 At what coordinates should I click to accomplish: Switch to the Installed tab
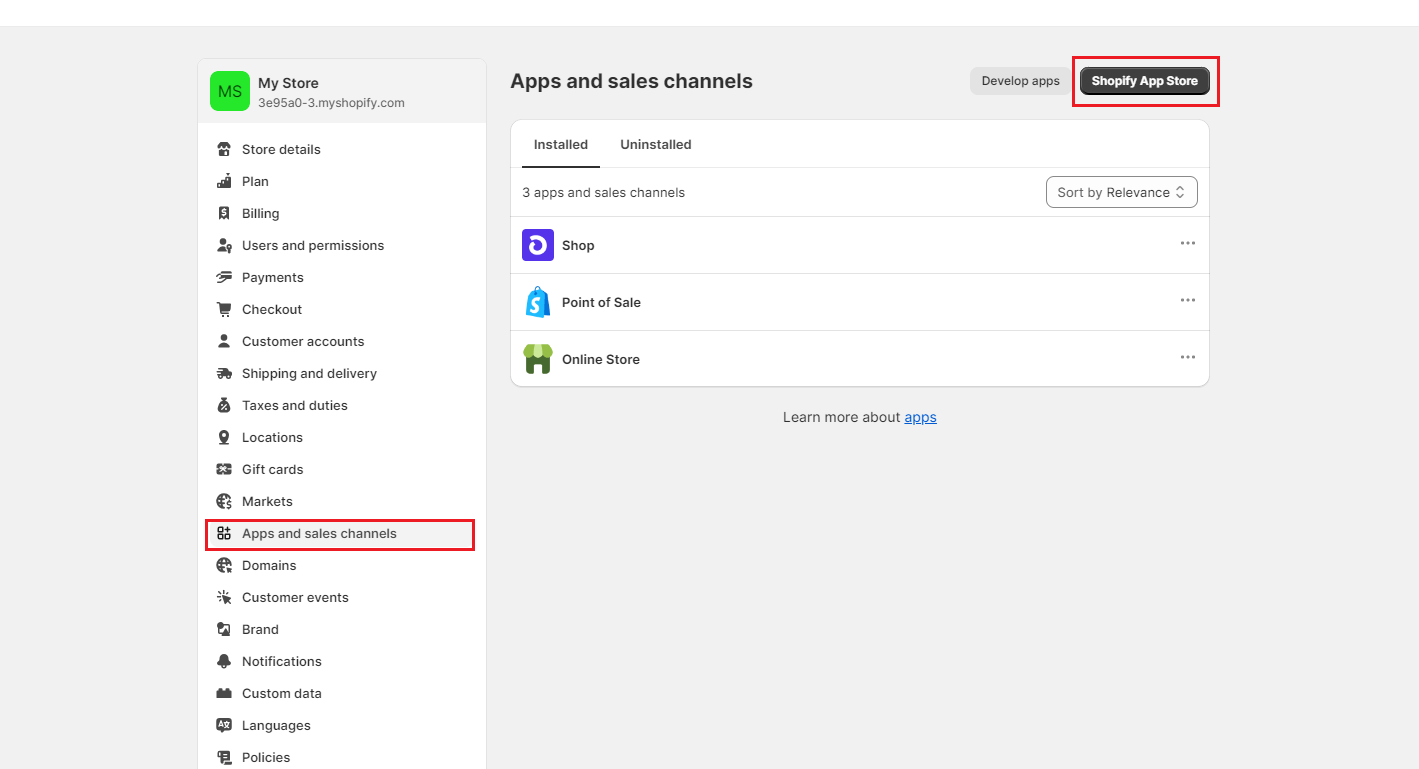pos(561,144)
